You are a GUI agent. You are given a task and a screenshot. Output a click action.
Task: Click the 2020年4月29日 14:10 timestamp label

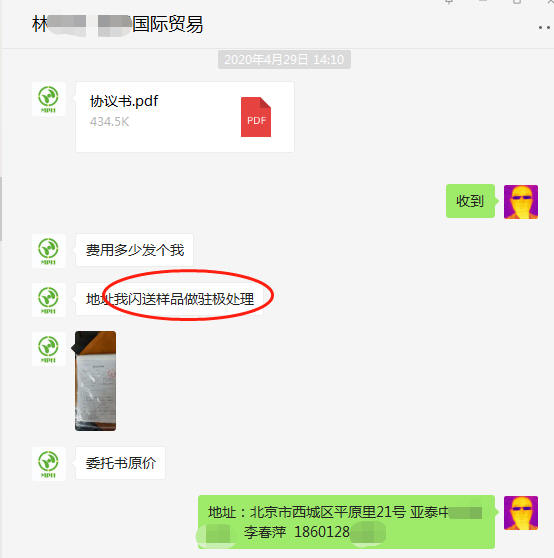284,59
